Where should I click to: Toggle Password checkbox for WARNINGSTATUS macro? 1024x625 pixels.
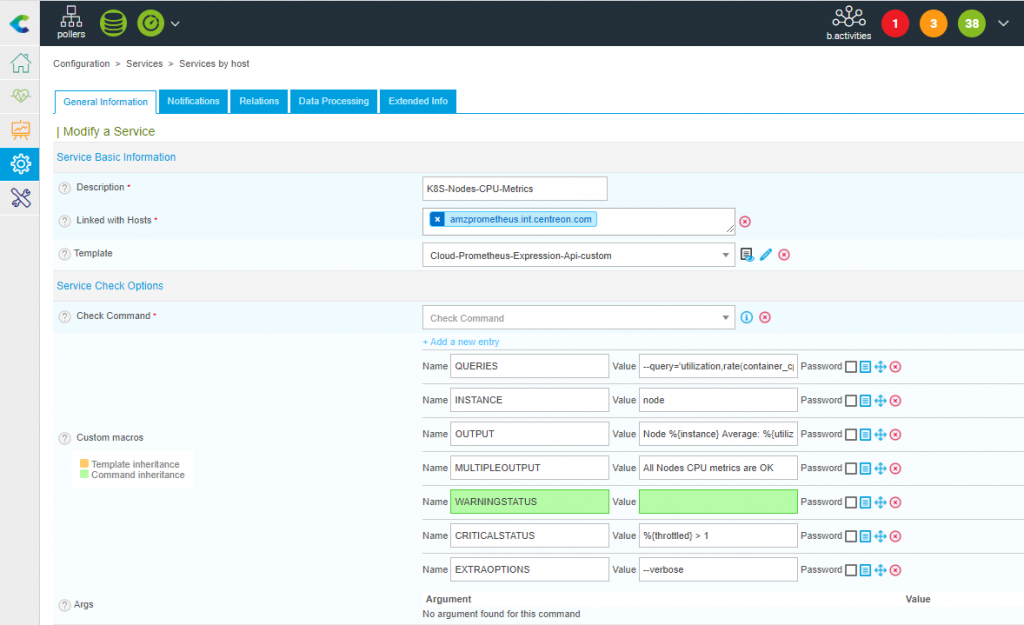tap(850, 503)
